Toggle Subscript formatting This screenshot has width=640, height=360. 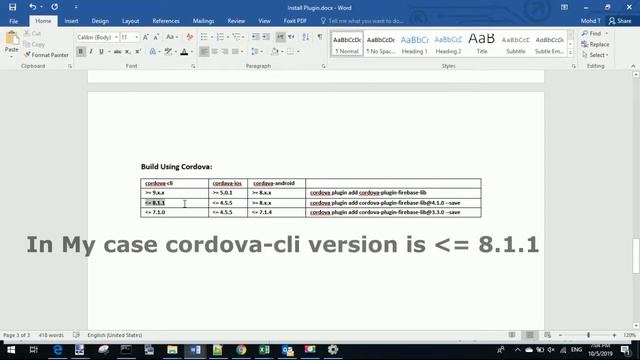pos(128,51)
